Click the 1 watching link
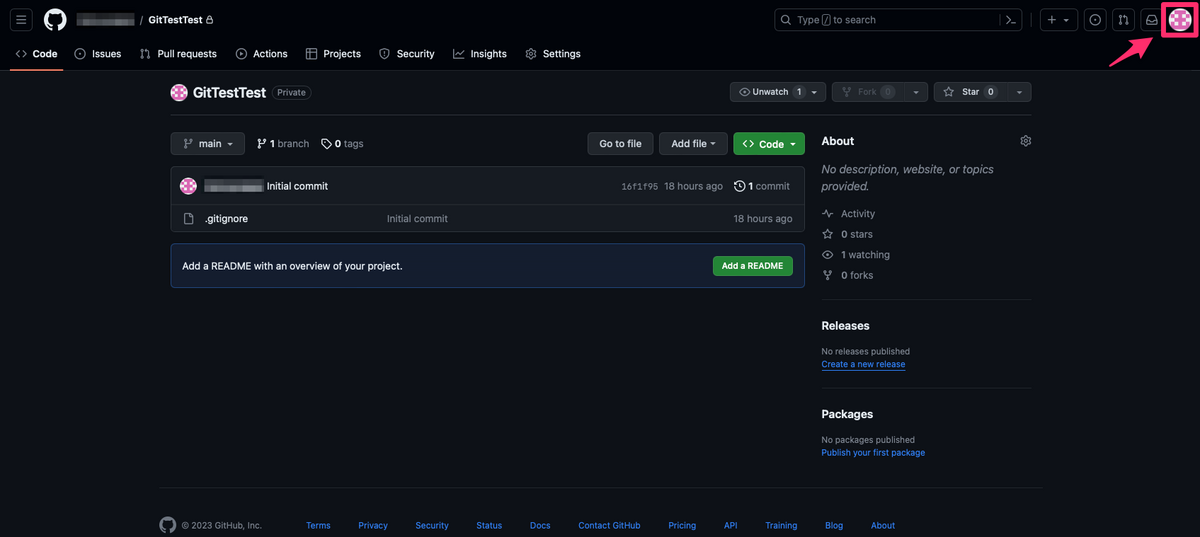Viewport: 1200px width, 537px height. tap(856, 255)
